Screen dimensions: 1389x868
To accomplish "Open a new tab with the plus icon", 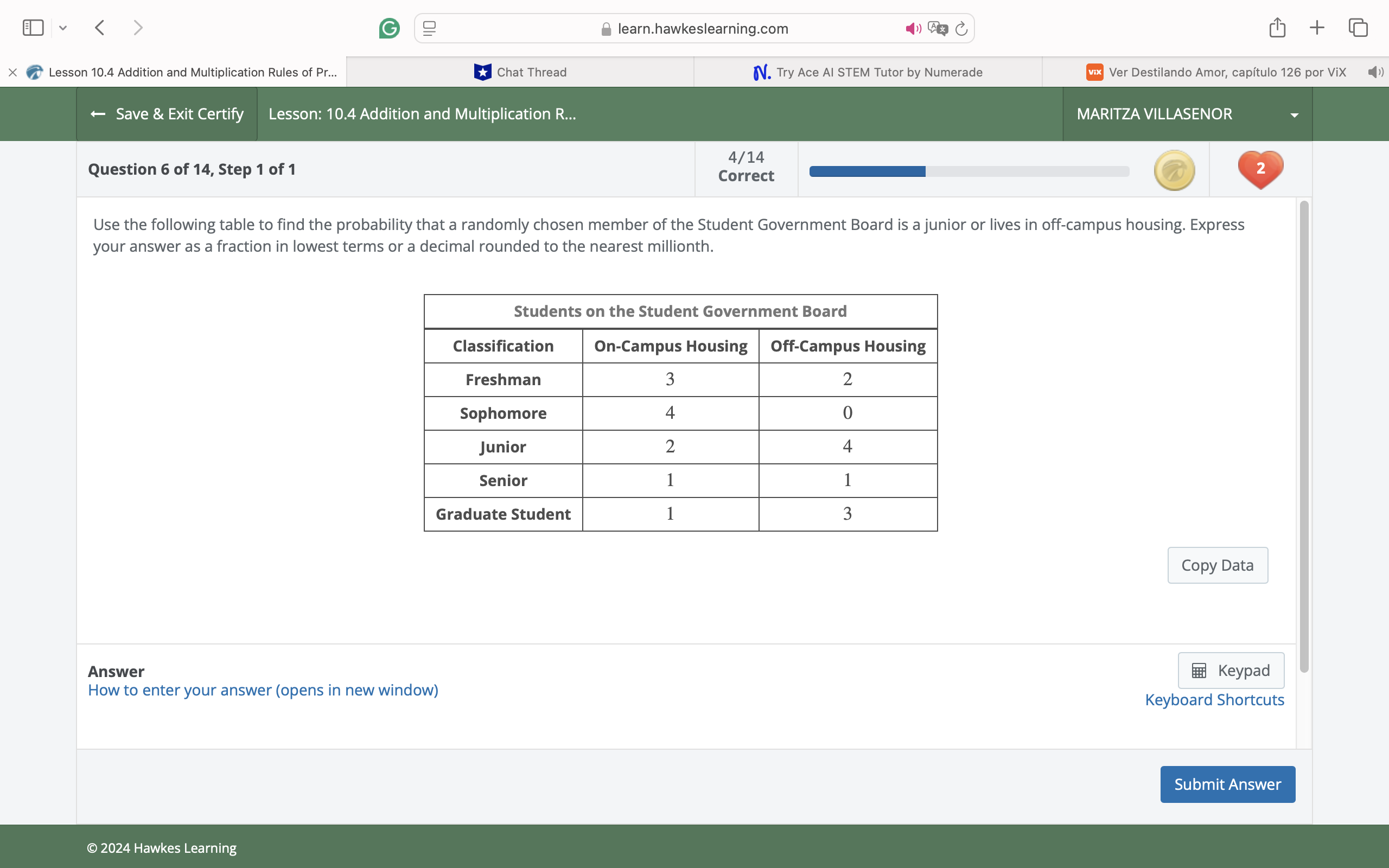I will click(1317, 27).
